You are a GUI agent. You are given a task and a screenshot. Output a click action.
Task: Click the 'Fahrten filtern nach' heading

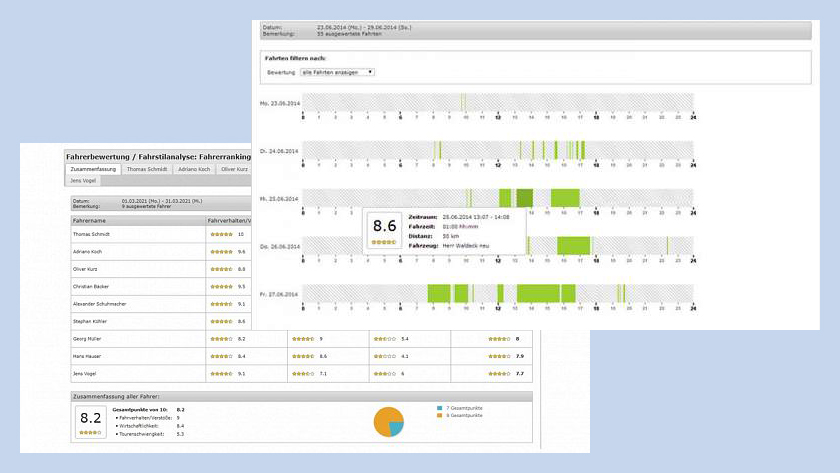(x=295, y=58)
